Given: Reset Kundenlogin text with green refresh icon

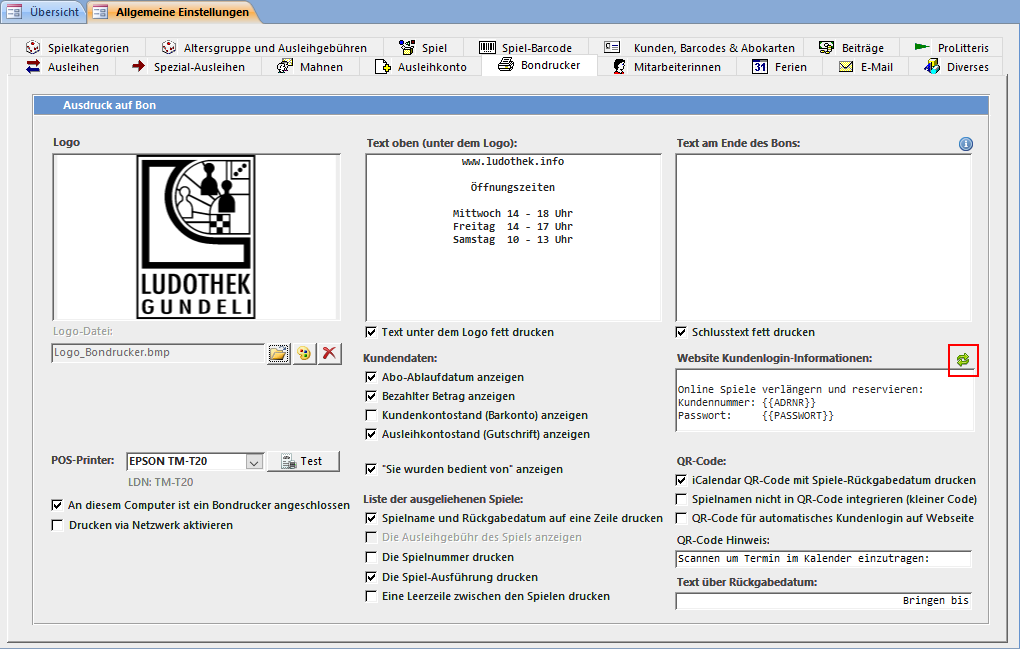Looking at the screenshot, I should pyautogui.click(x=963, y=360).
